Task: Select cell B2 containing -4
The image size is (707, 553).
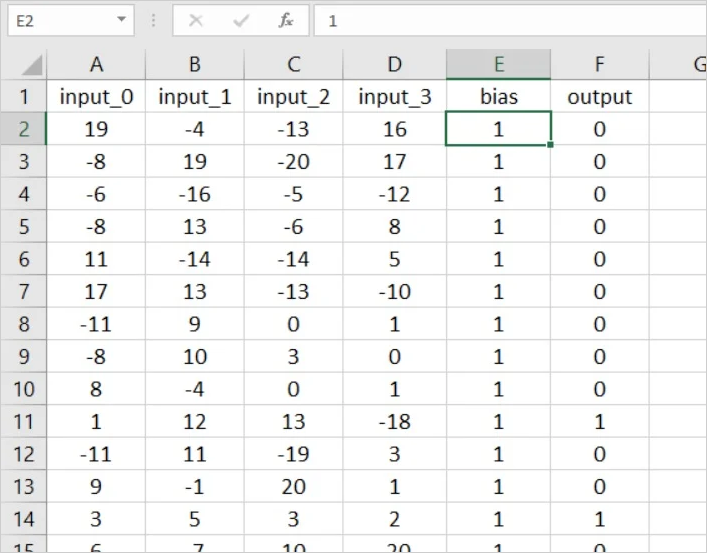Action: pos(195,129)
